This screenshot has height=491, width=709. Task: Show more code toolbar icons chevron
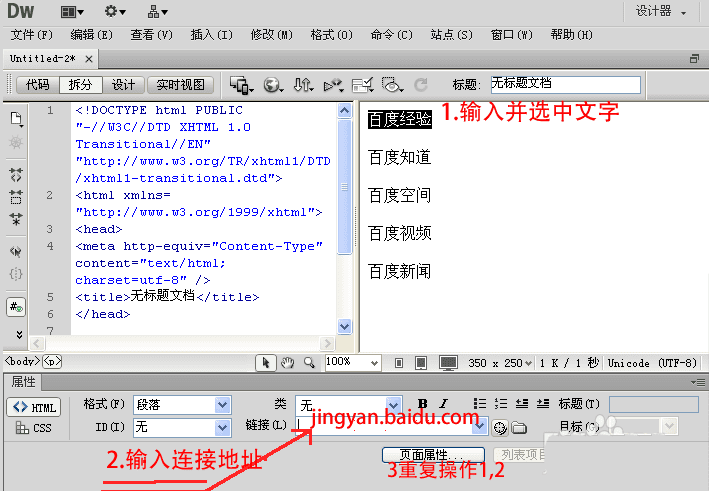(x=19, y=335)
